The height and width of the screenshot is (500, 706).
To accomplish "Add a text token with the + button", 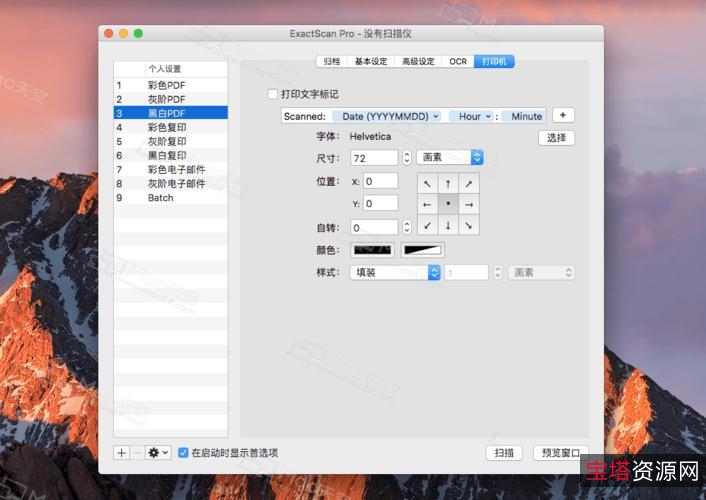I will coord(563,115).
